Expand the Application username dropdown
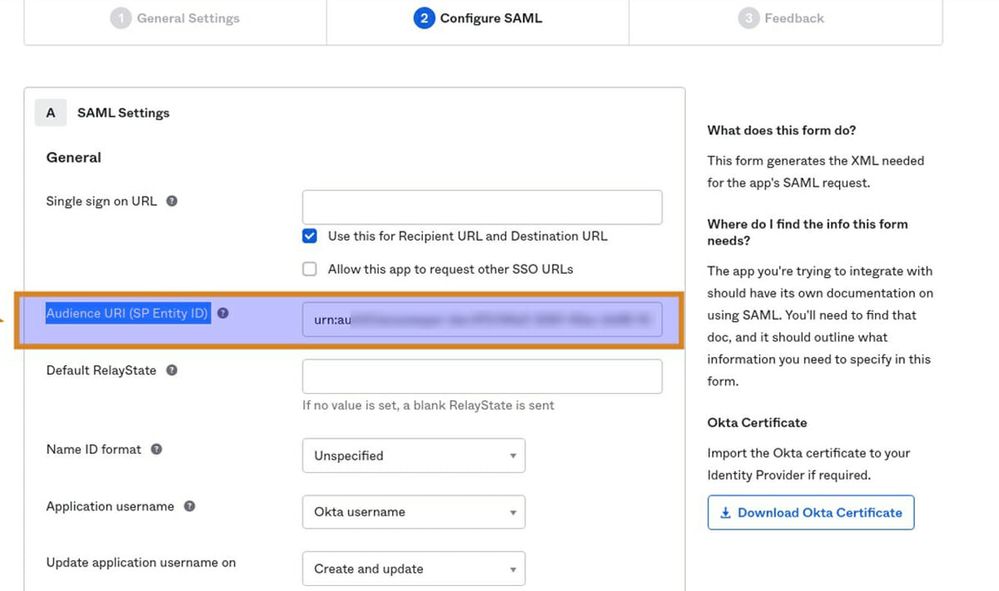999x591 pixels. click(x=413, y=512)
